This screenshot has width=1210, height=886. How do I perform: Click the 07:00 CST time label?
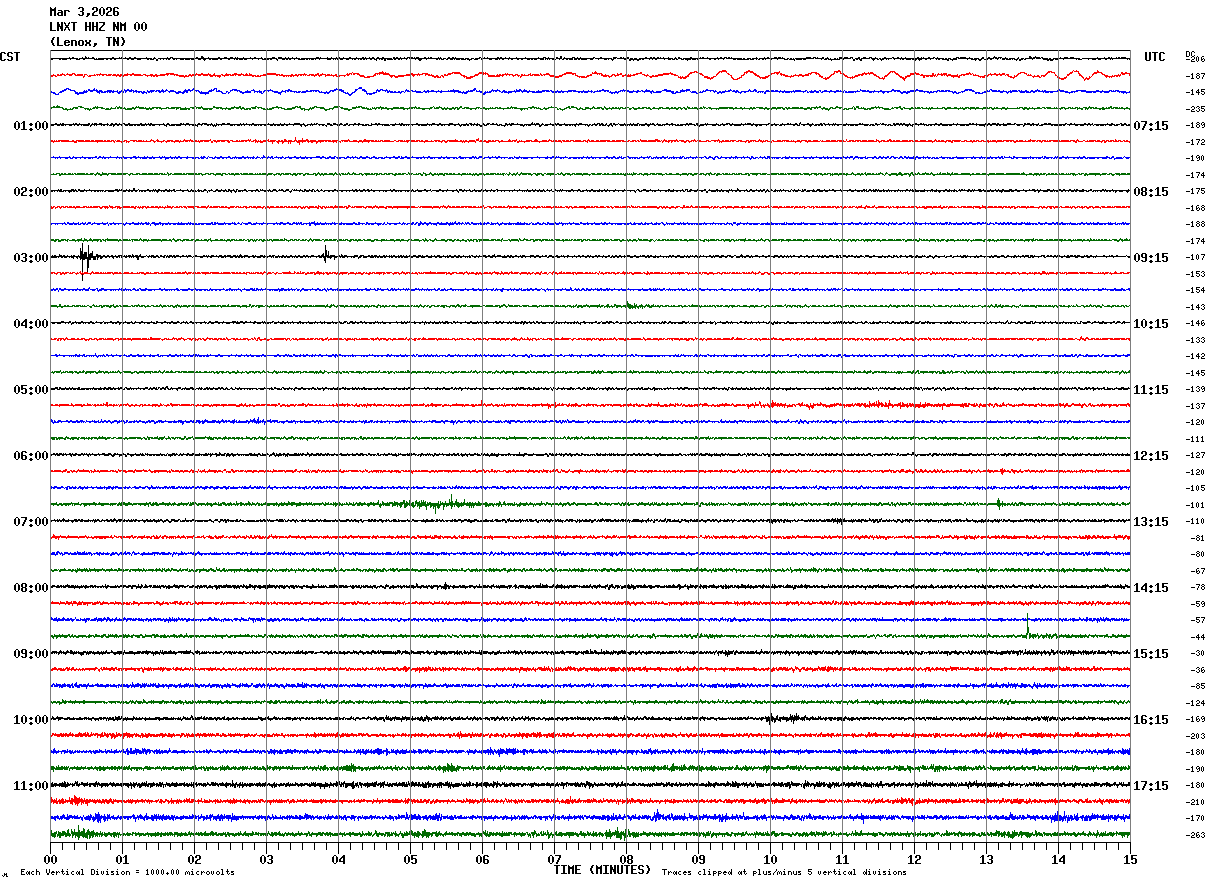[30, 522]
